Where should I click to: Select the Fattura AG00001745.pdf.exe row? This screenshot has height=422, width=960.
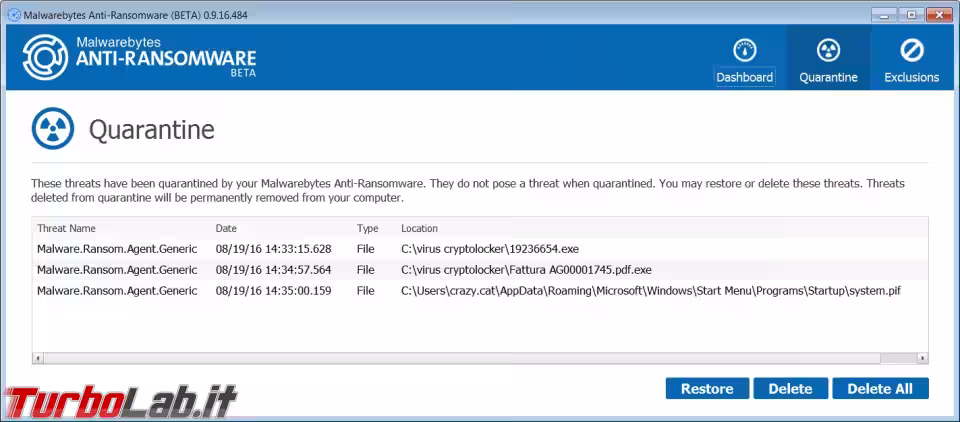pyautogui.click(x=480, y=270)
